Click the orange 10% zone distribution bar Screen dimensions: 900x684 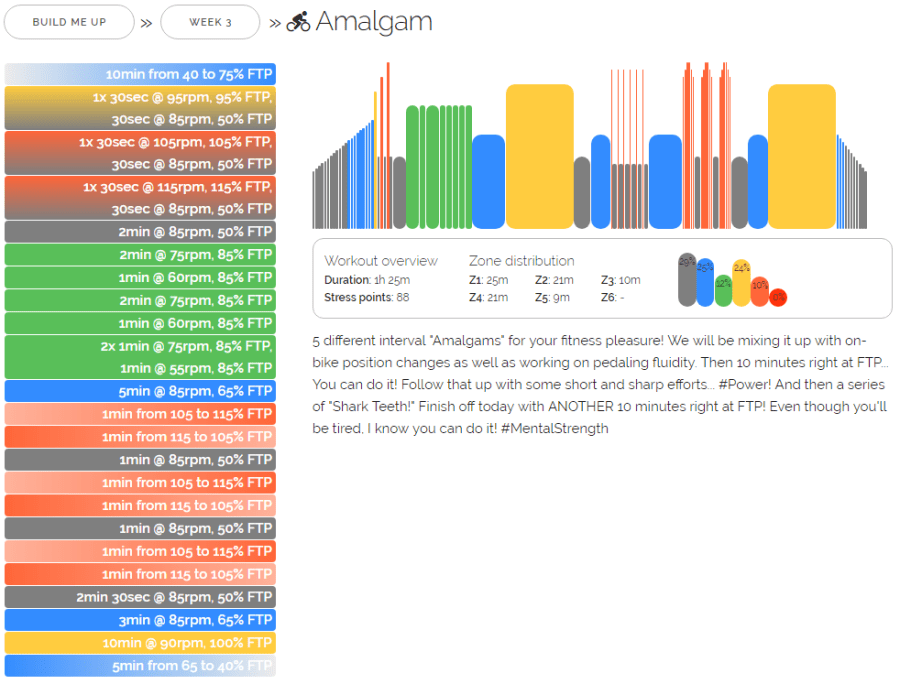tap(760, 292)
